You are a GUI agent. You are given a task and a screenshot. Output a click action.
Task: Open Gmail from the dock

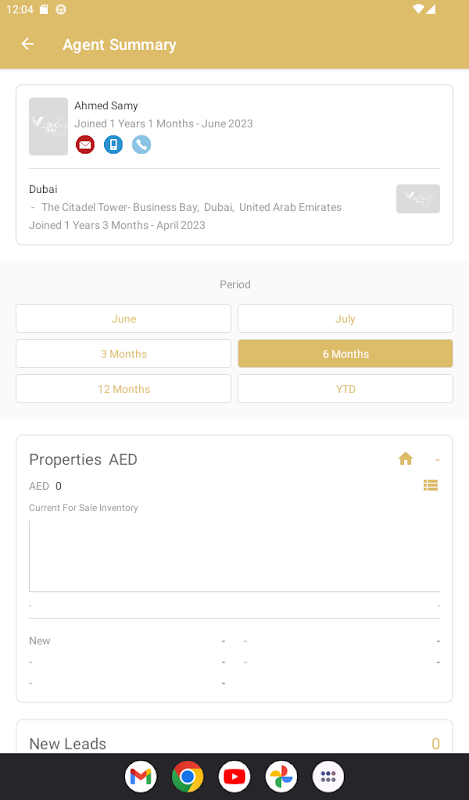pyautogui.click(x=141, y=777)
